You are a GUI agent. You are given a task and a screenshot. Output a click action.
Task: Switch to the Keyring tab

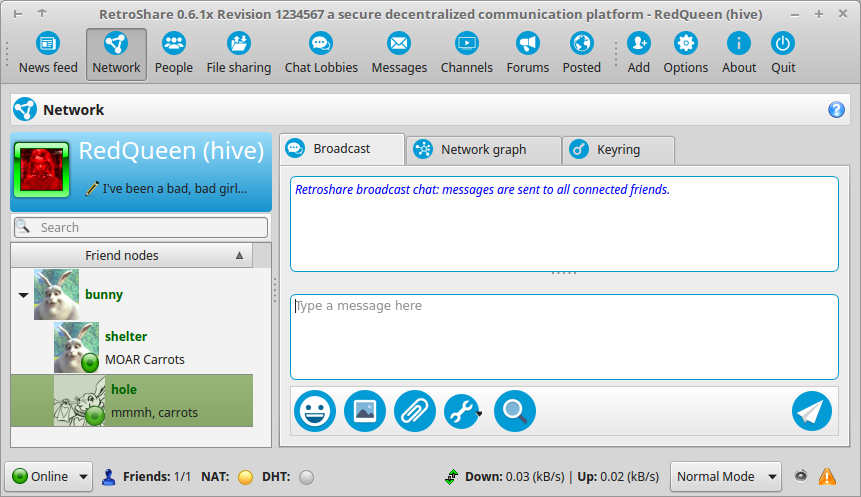[618, 149]
